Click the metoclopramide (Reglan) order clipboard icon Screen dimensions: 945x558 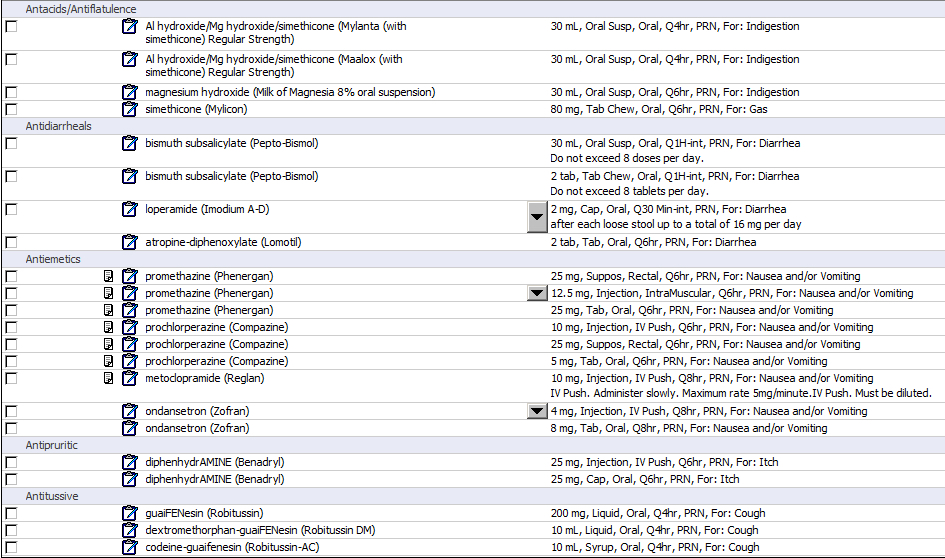130,378
